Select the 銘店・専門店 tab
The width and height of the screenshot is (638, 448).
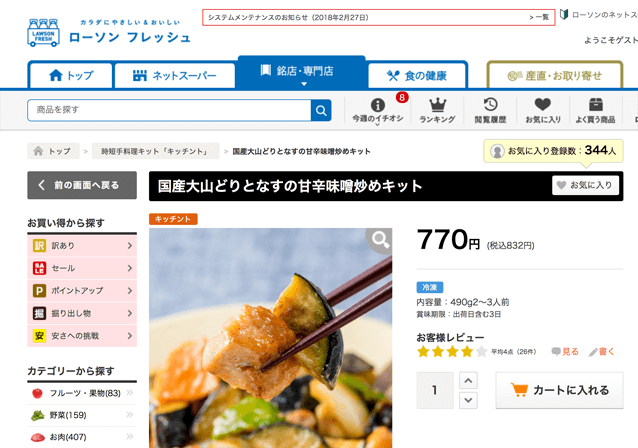click(x=302, y=72)
